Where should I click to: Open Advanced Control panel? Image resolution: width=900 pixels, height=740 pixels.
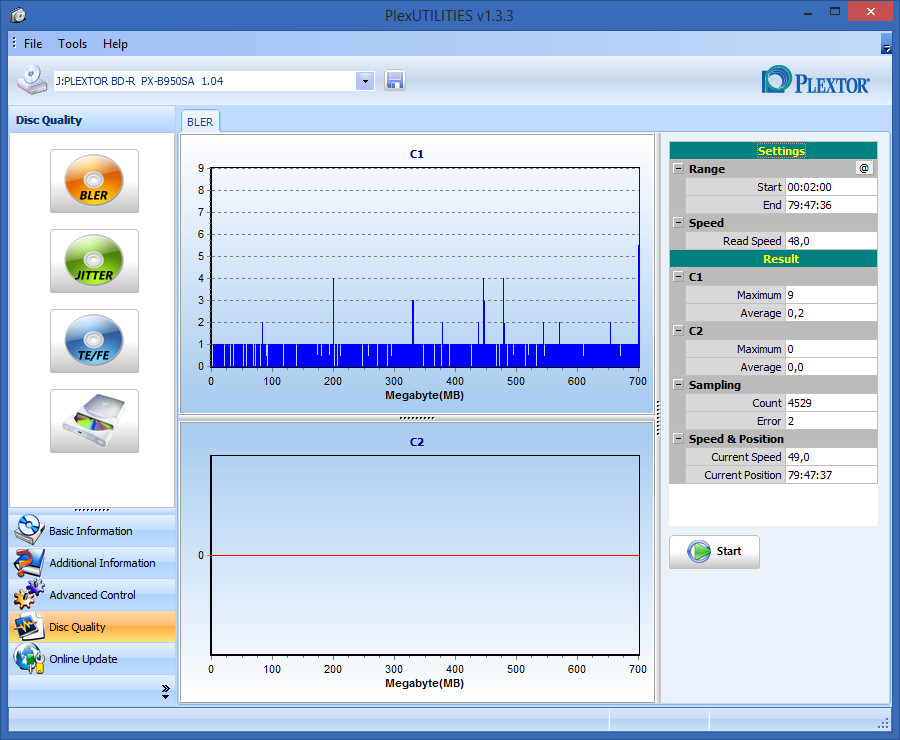(x=92, y=595)
